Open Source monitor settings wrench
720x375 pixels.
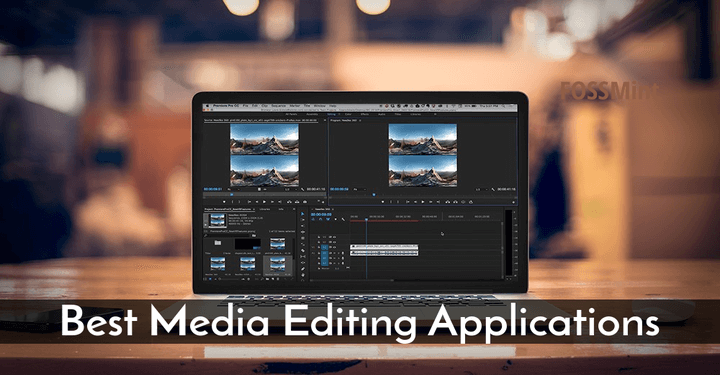coord(302,189)
